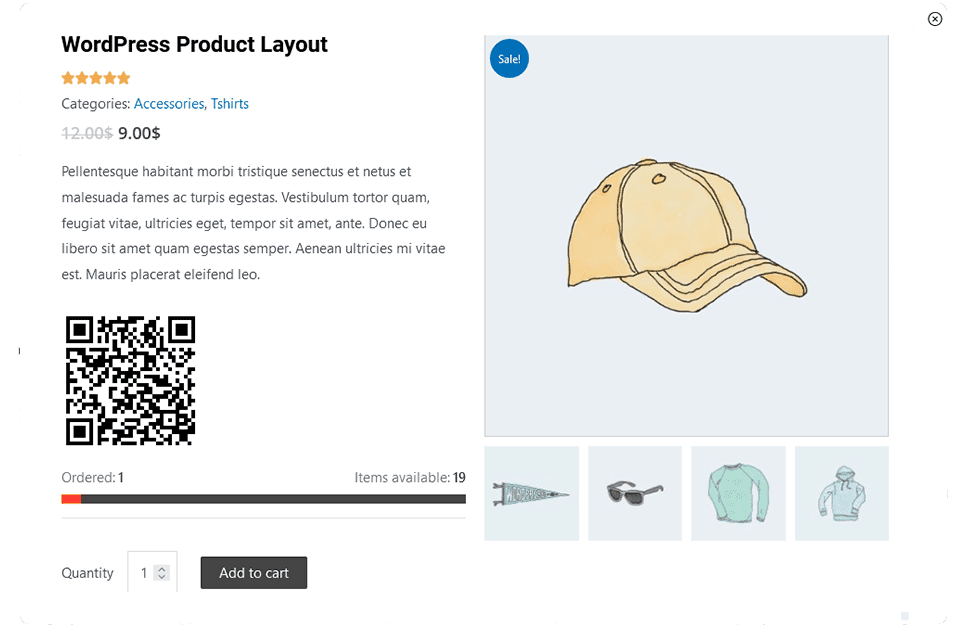This screenshot has height=627, width=968.
Task: Click the main cap product image
Action: (x=686, y=236)
